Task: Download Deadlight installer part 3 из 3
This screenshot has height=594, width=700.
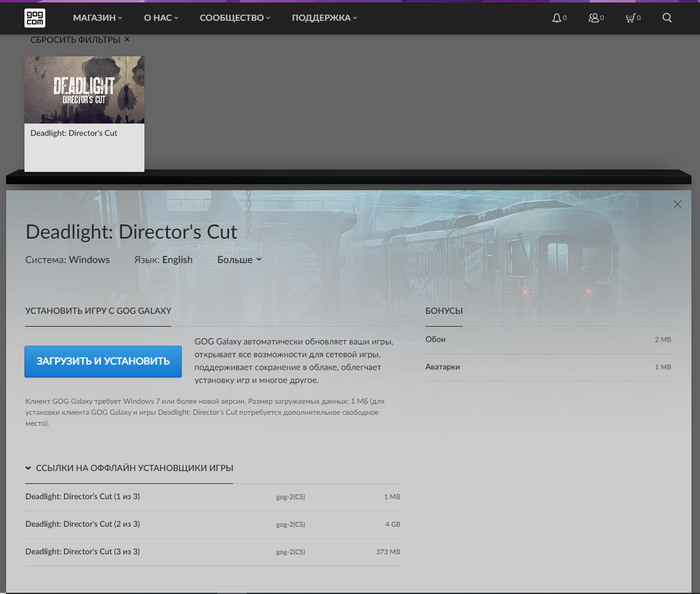Action: tap(83, 551)
